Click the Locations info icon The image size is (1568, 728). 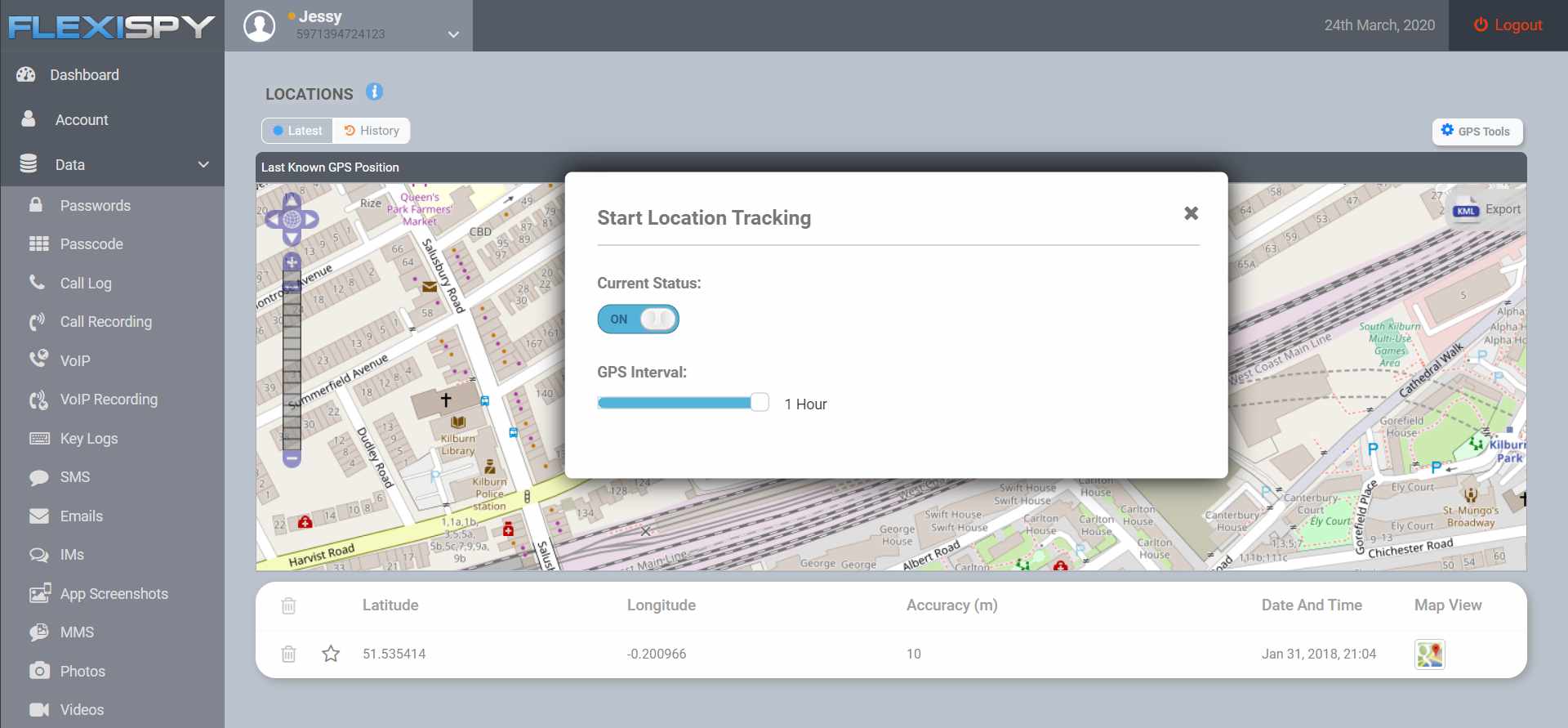[374, 92]
